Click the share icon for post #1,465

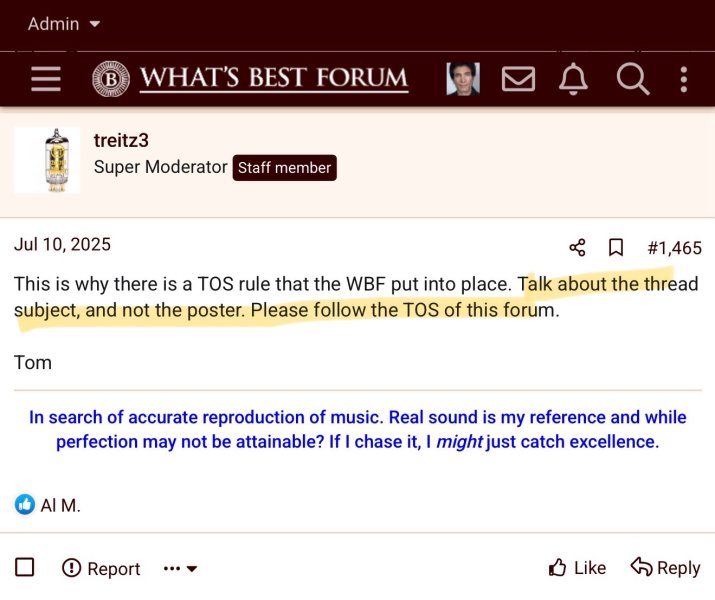click(577, 247)
